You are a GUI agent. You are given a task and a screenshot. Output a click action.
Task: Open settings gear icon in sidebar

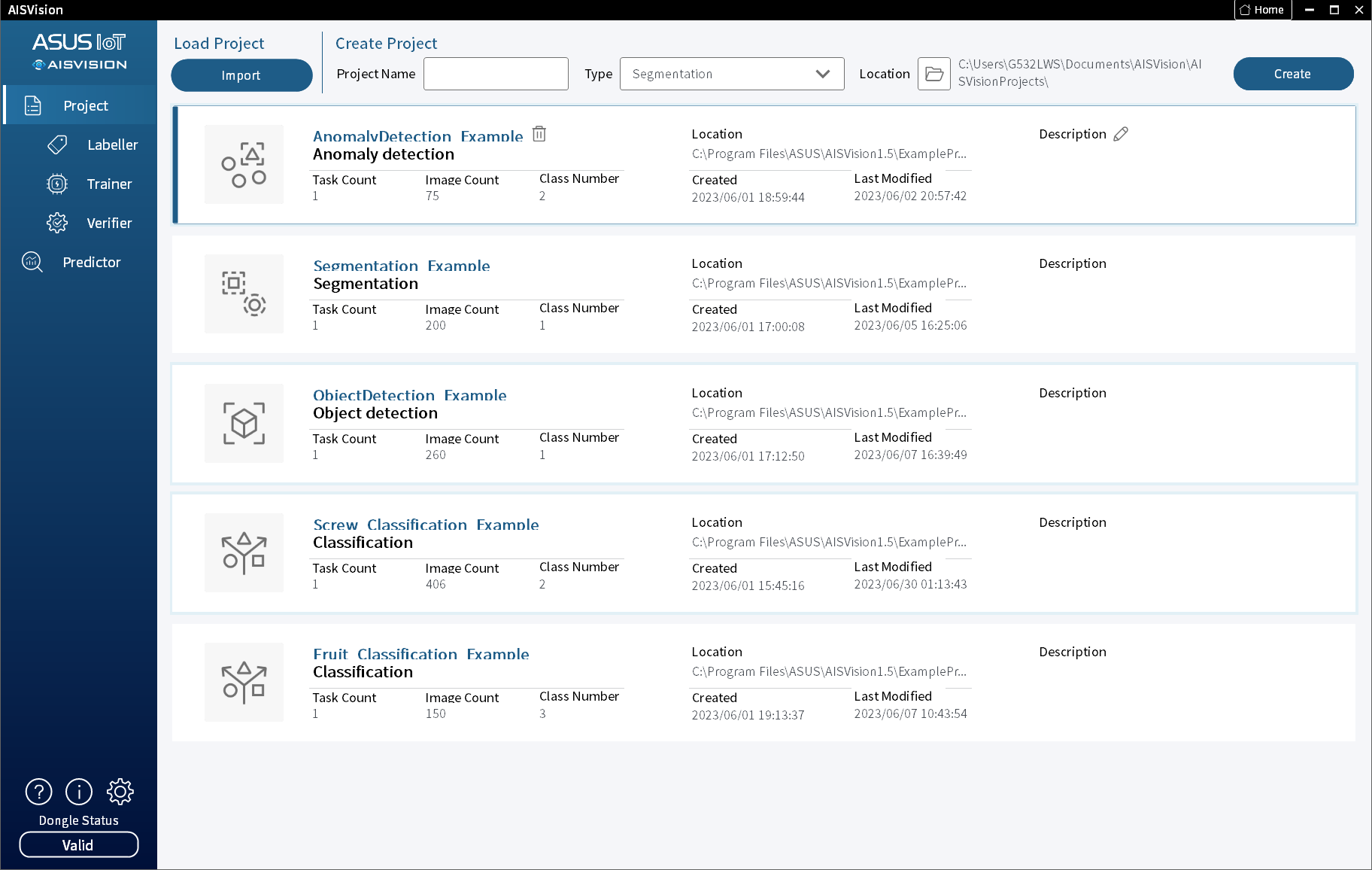[120, 791]
